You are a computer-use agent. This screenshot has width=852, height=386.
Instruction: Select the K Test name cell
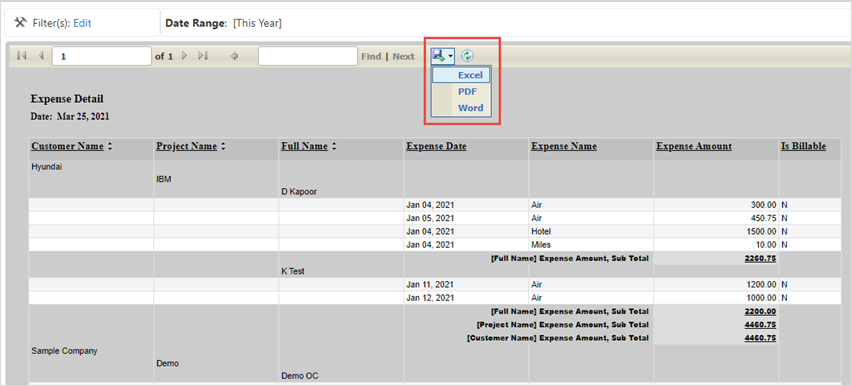[x=293, y=271]
